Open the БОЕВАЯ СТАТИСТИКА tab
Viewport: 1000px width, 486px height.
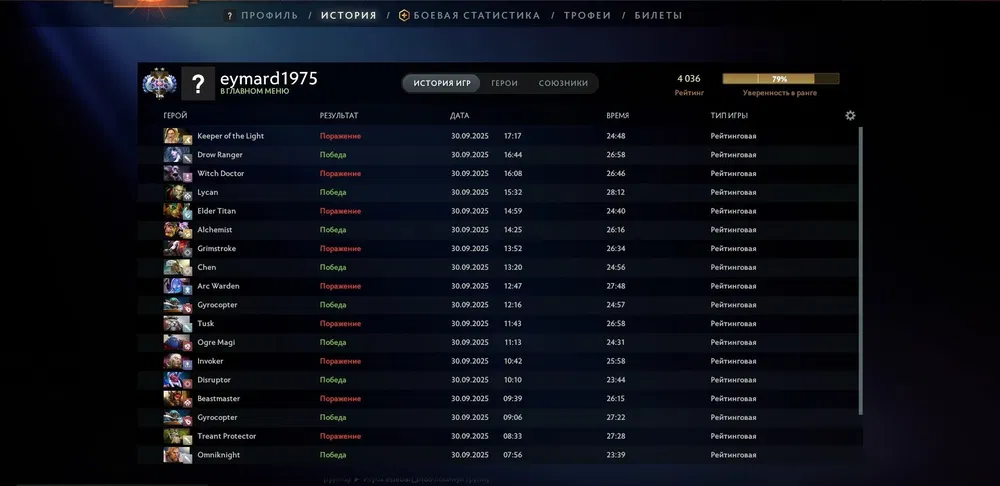[x=476, y=15]
